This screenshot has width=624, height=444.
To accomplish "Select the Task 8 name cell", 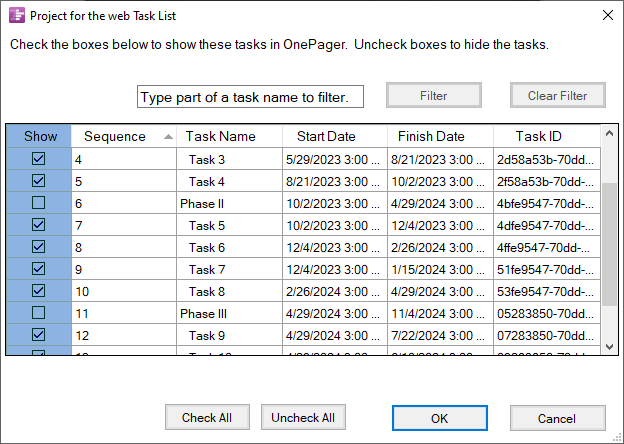I will [229, 292].
